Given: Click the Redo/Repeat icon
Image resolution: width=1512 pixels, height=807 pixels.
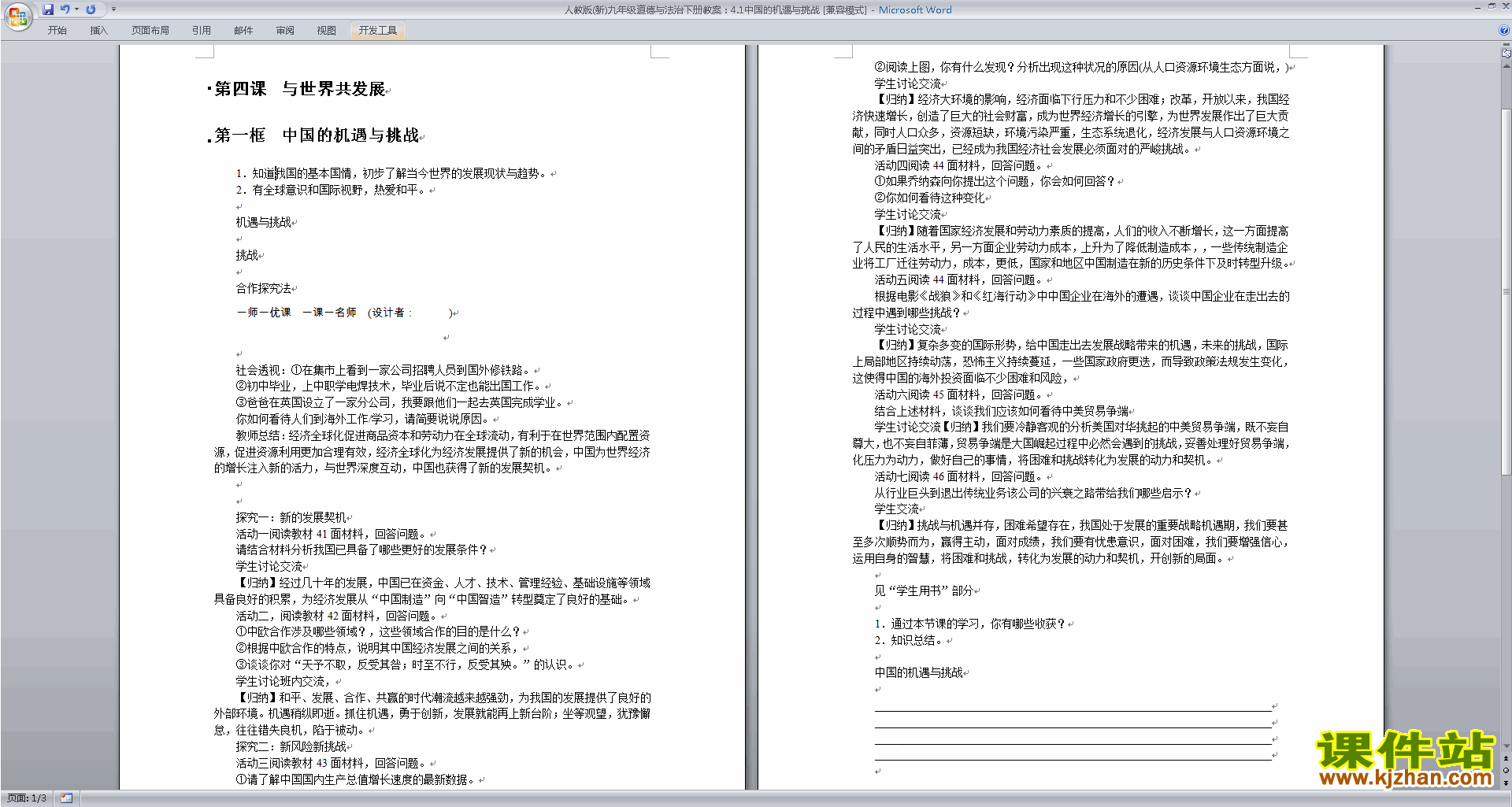Looking at the screenshot, I should click(91, 9).
